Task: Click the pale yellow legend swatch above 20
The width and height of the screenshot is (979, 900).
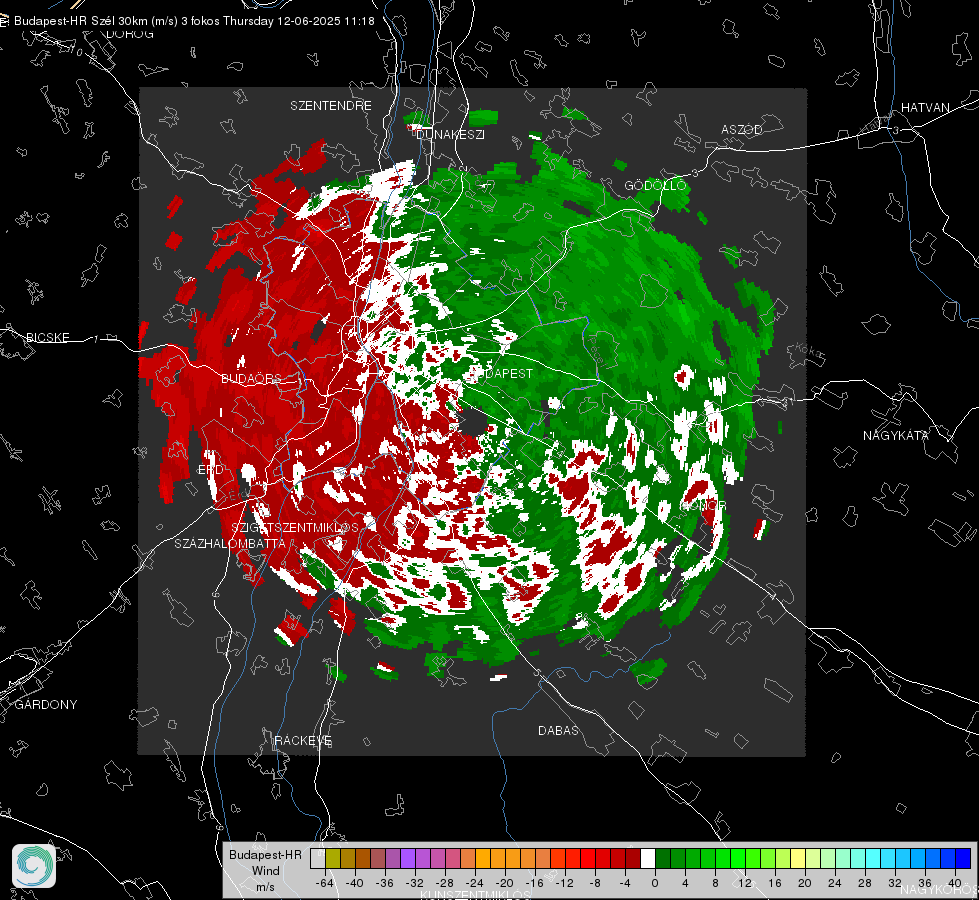Action: pyautogui.click(x=798, y=858)
